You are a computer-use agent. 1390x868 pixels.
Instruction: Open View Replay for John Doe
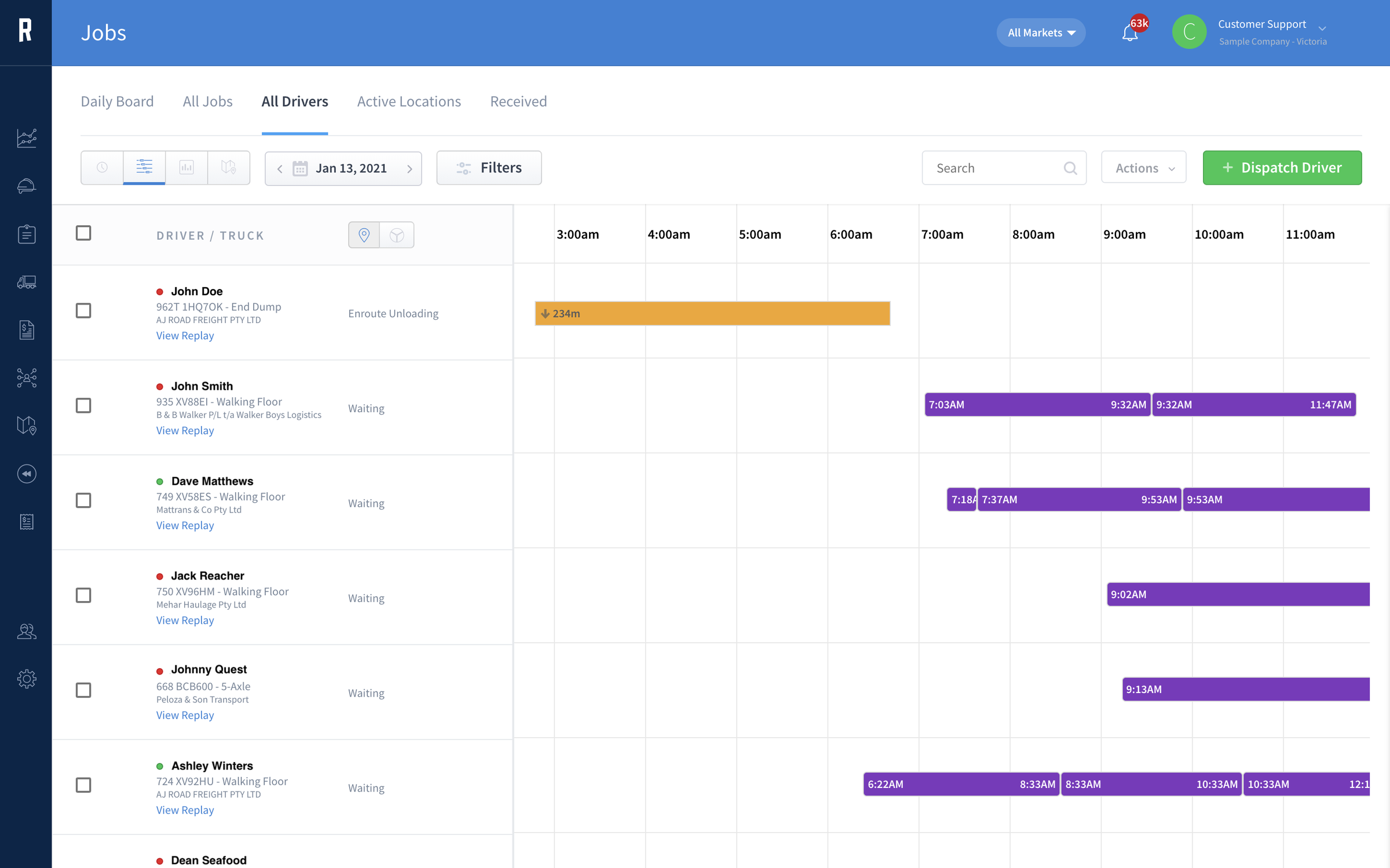tap(185, 336)
